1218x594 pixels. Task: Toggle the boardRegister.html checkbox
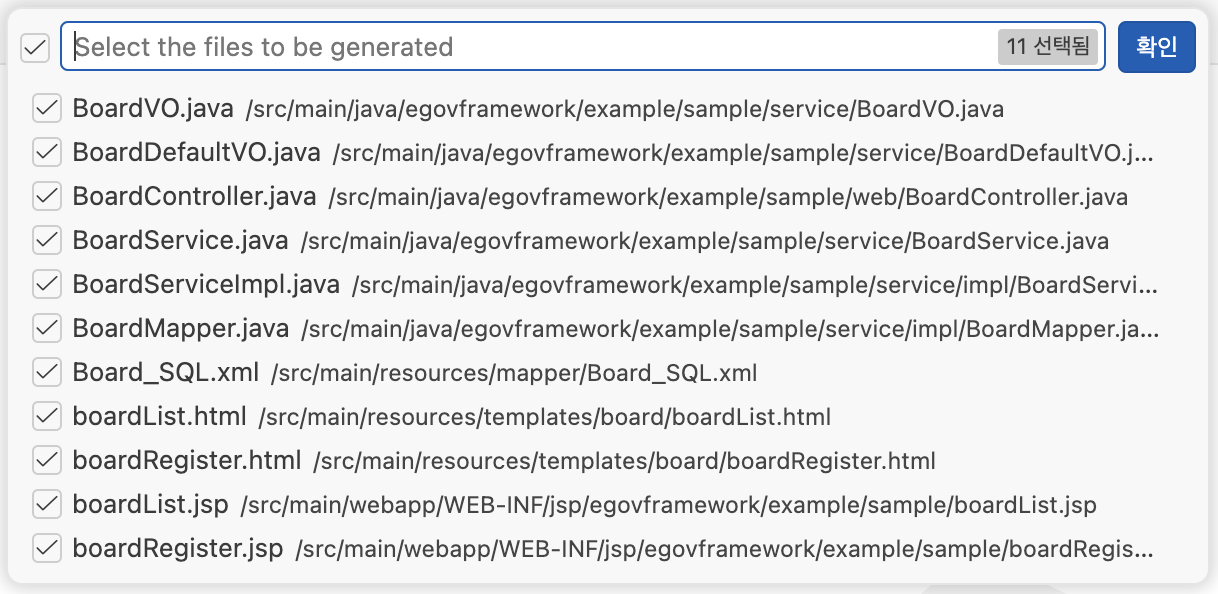tap(47, 460)
